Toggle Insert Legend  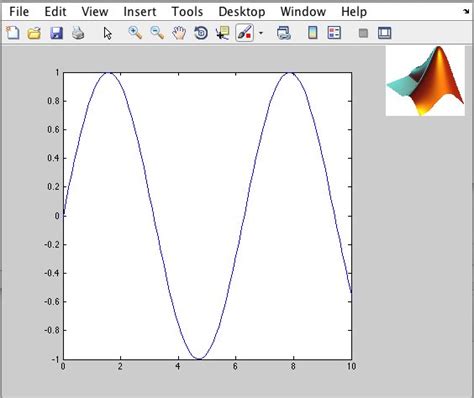[334, 33]
